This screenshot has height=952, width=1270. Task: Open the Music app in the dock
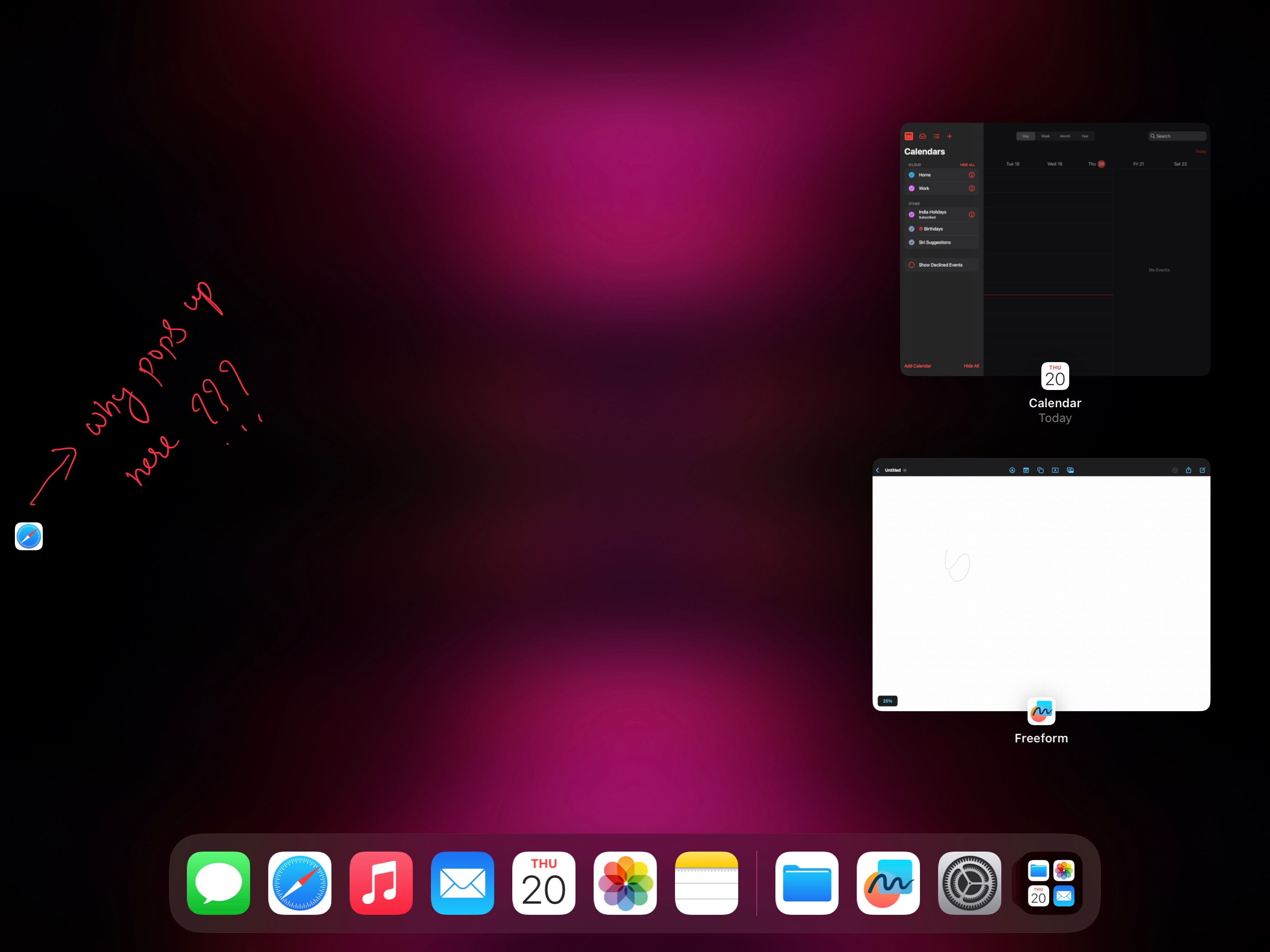[x=381, y=883]
